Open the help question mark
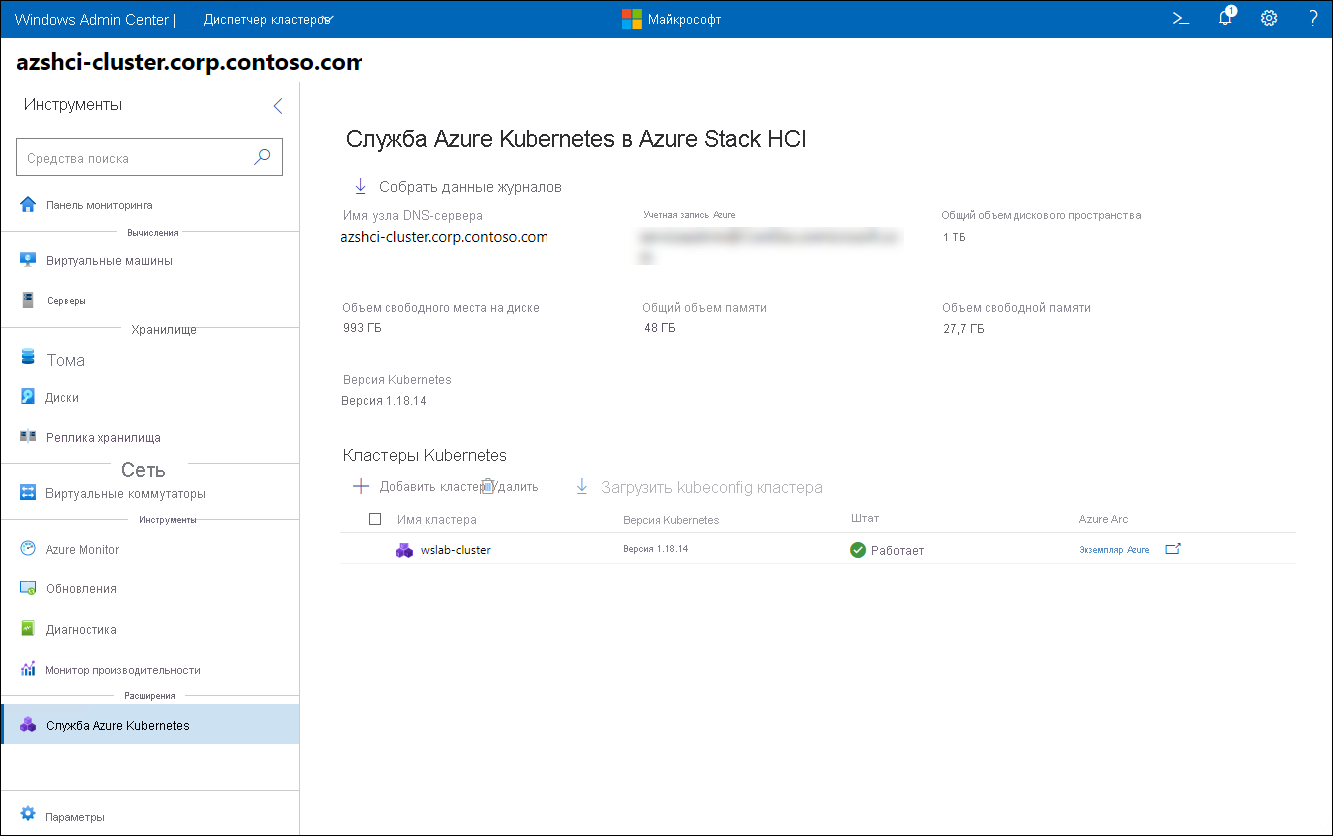Viewport: 1333px width, 836px height. (1312, 18)
